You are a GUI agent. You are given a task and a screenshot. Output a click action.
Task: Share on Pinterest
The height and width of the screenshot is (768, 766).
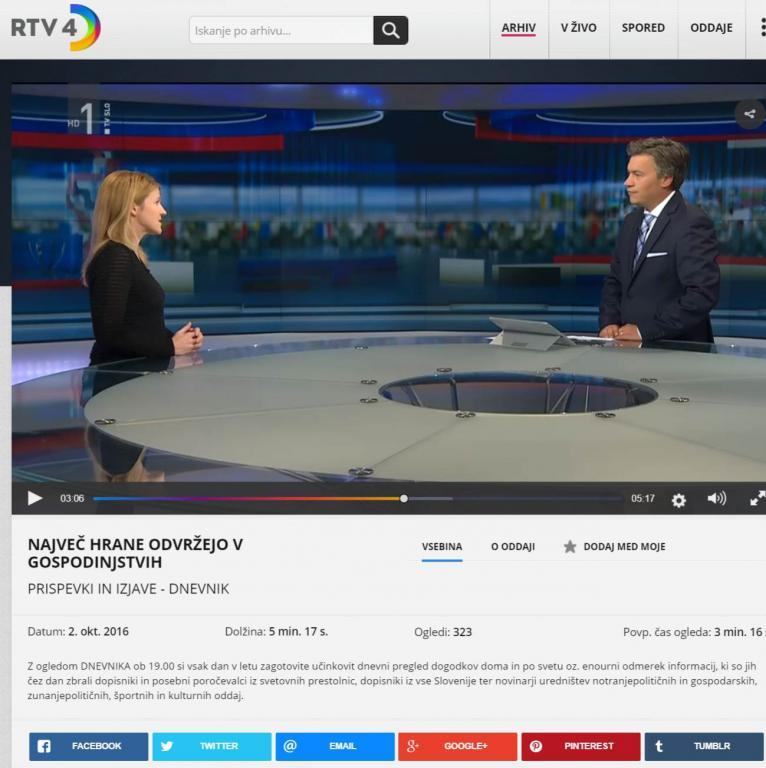tap(581, 746)
